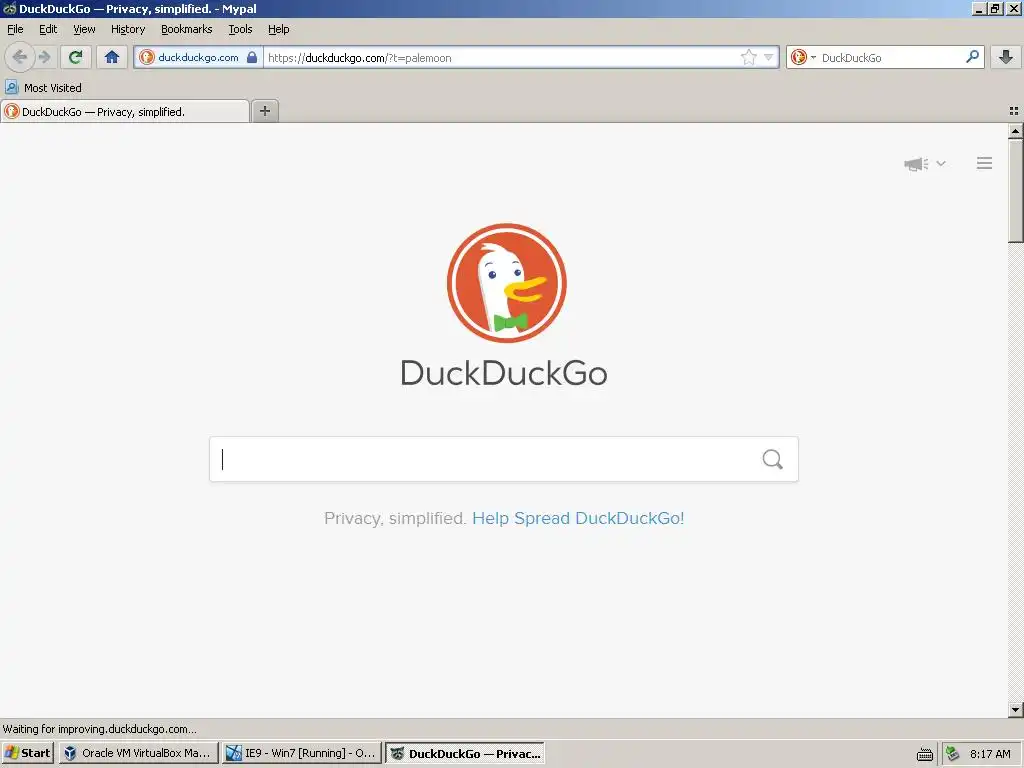Open the View menu
1024x768 pixels.
[x=84, y=29]
